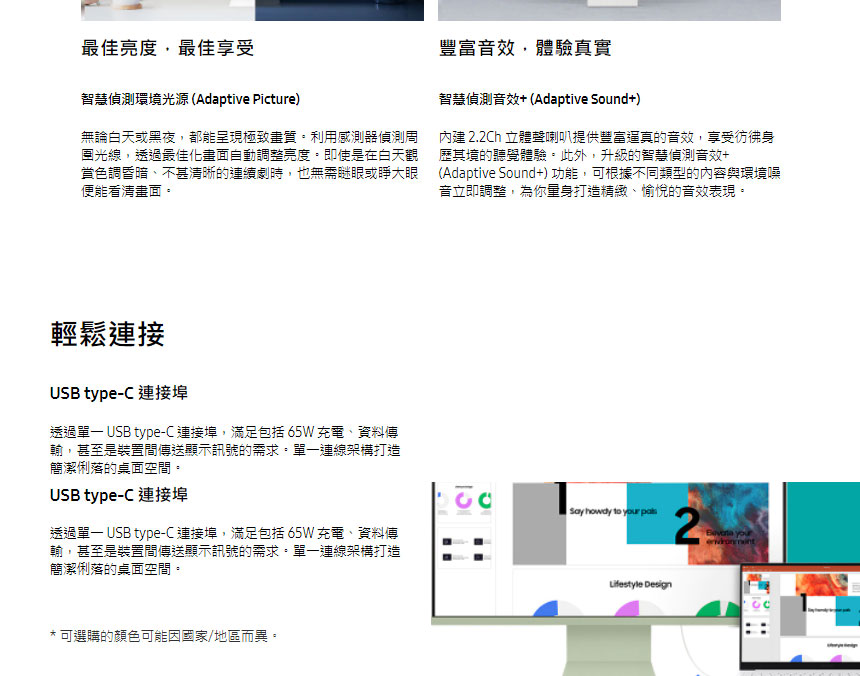Select the subheading "智慧偵測音效+ (Adaptive Sound+)"
The width and height of the screenshot is (860, 676).
540,99
